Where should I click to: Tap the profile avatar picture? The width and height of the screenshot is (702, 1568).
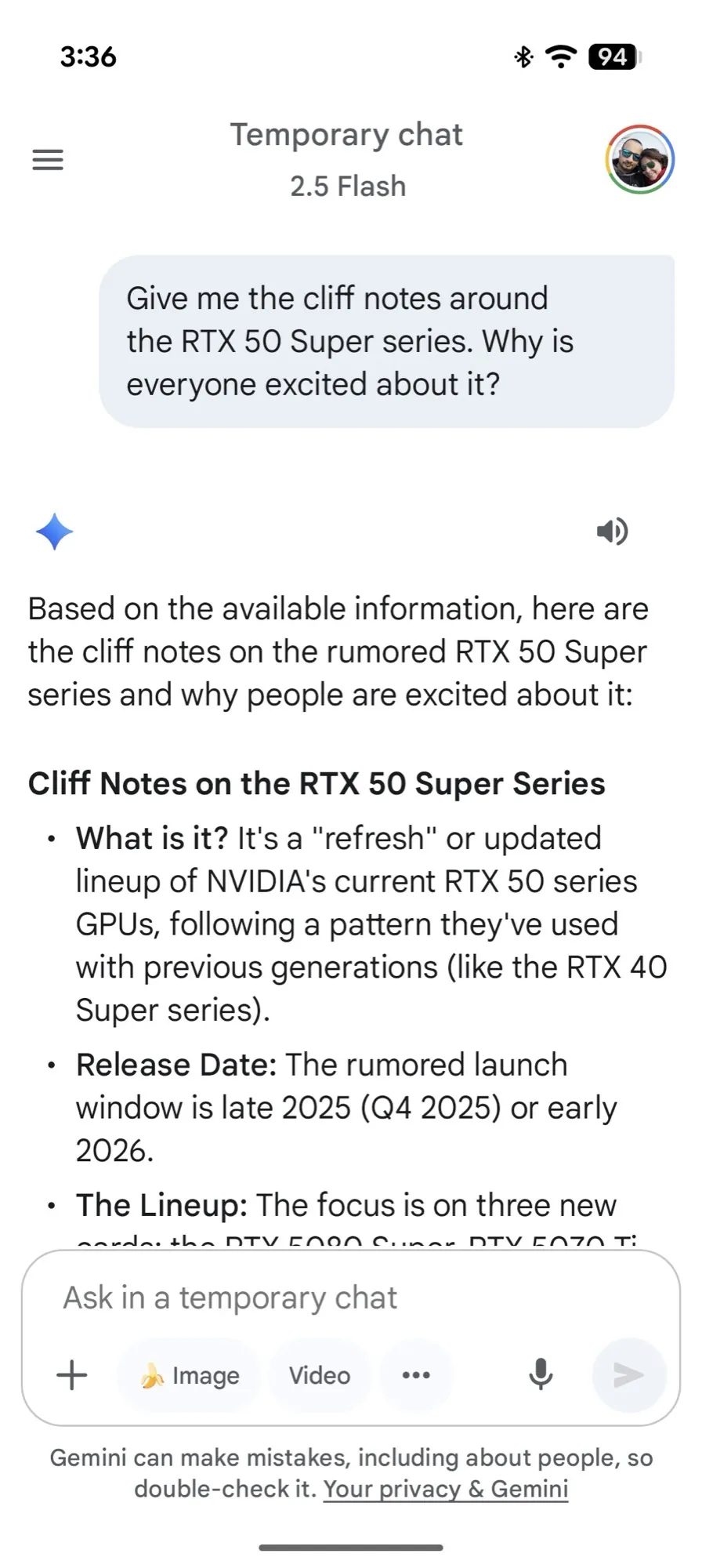coord(640,159)
